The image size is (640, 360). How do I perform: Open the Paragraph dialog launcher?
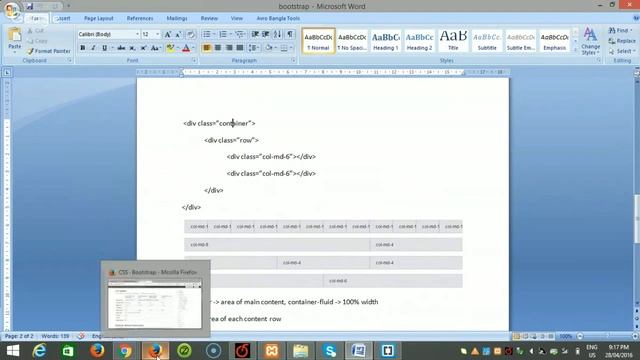tap(293, 60)
